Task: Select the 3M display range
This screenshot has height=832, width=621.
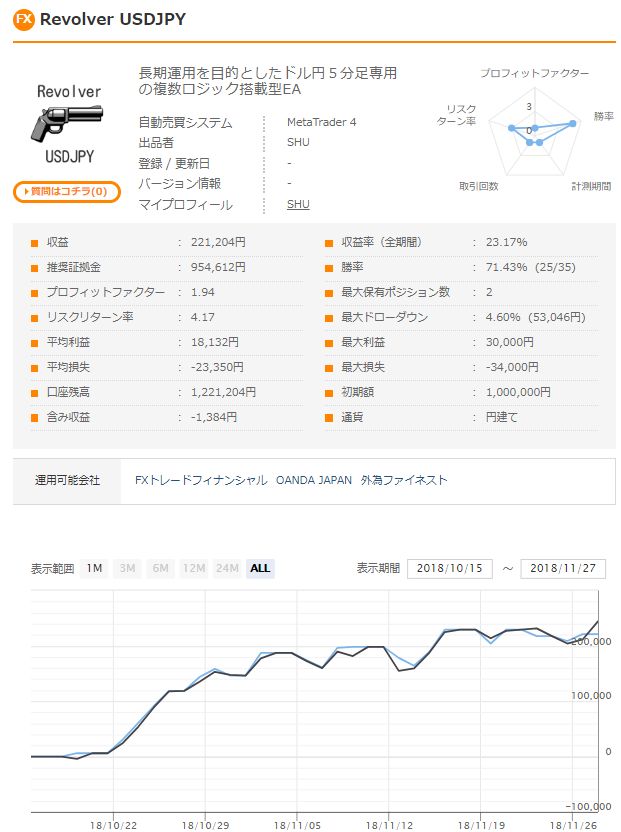Action: [127, 568]
